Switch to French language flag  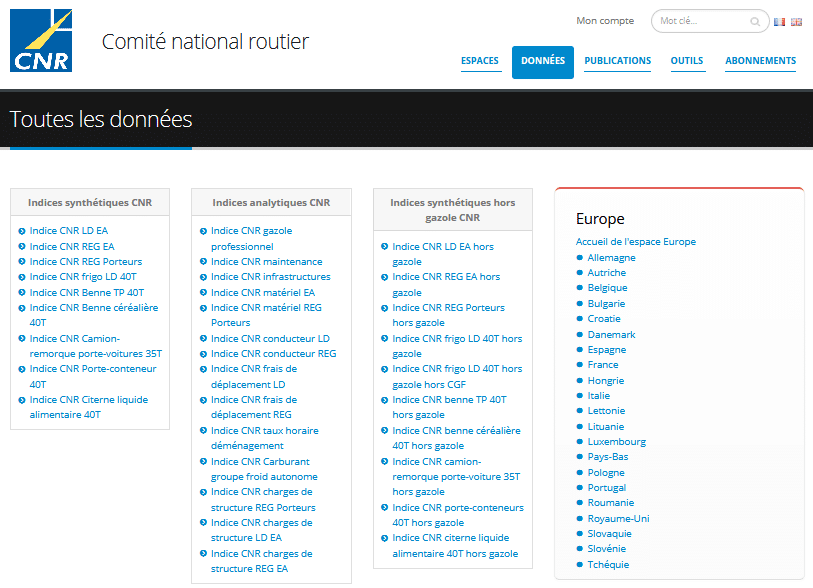(x=780, y=21)
